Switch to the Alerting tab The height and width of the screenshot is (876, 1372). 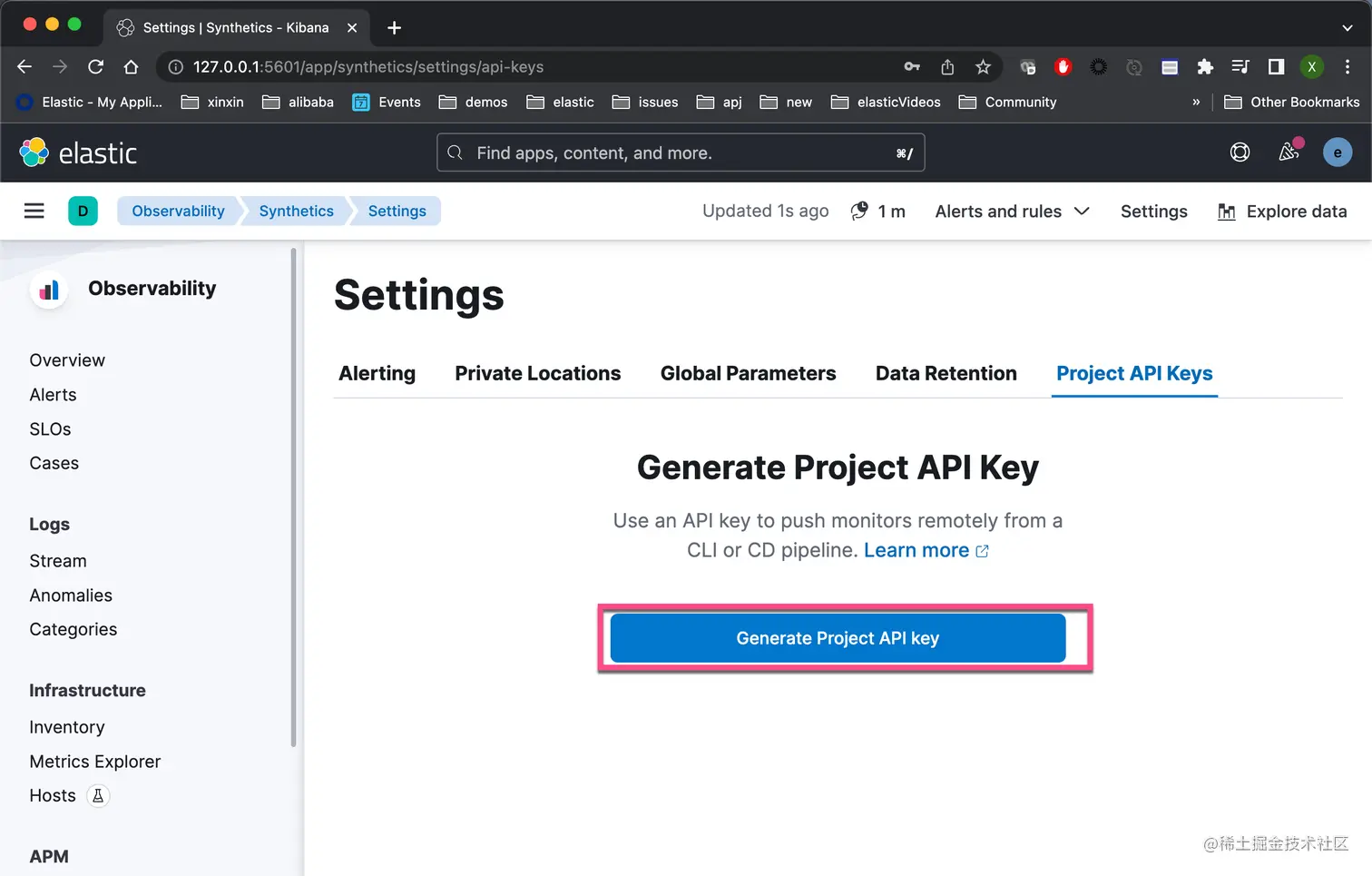pos(377,373)
